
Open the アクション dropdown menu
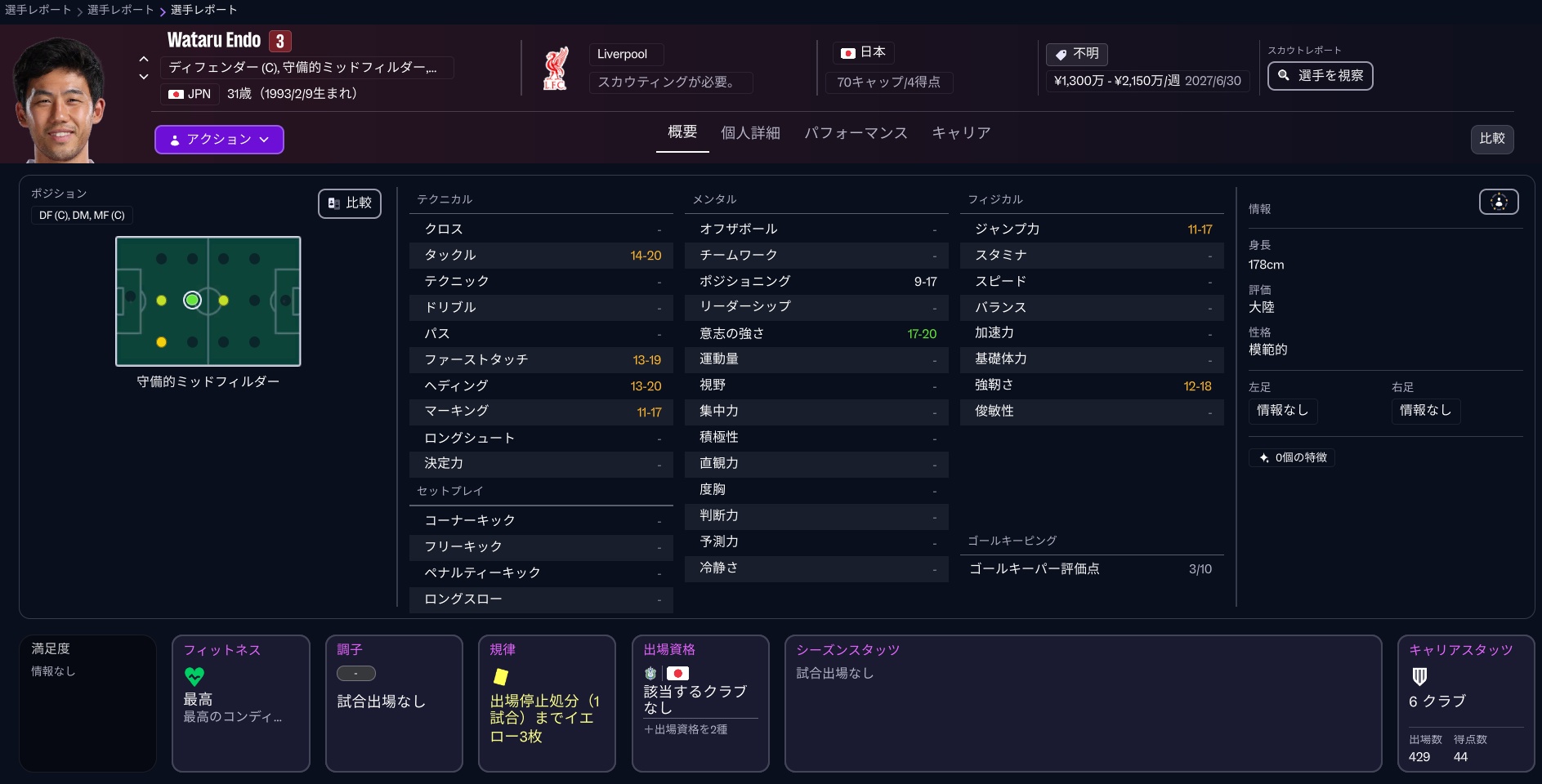click(219, 140)
